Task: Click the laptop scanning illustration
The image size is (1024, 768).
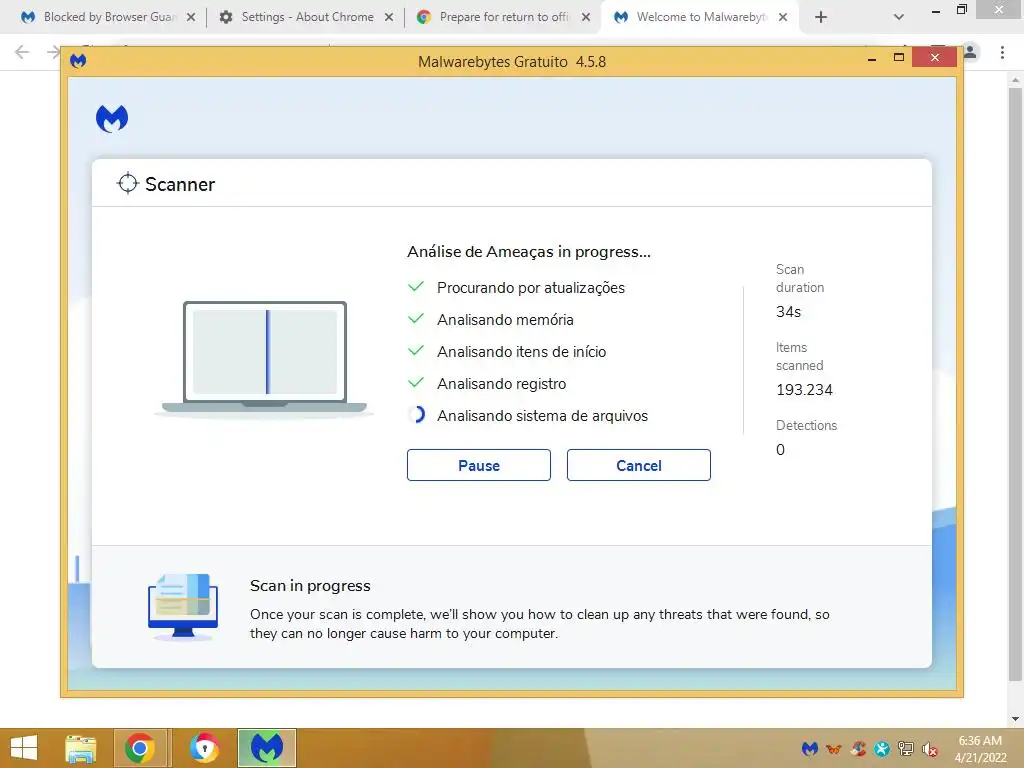Action: pos(264,358)
